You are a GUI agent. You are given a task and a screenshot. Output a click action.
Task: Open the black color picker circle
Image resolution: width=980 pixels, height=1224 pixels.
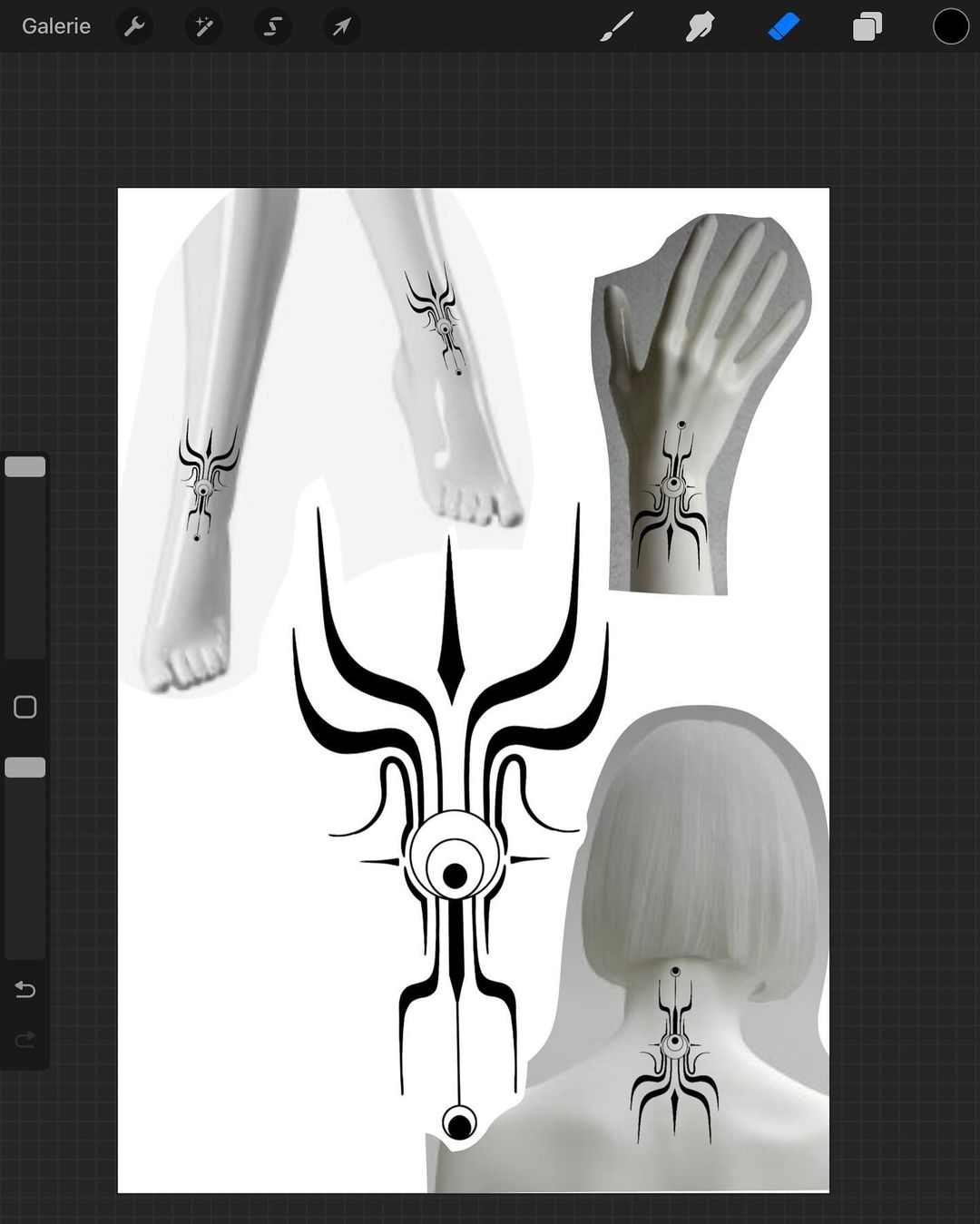coord(951,27)
